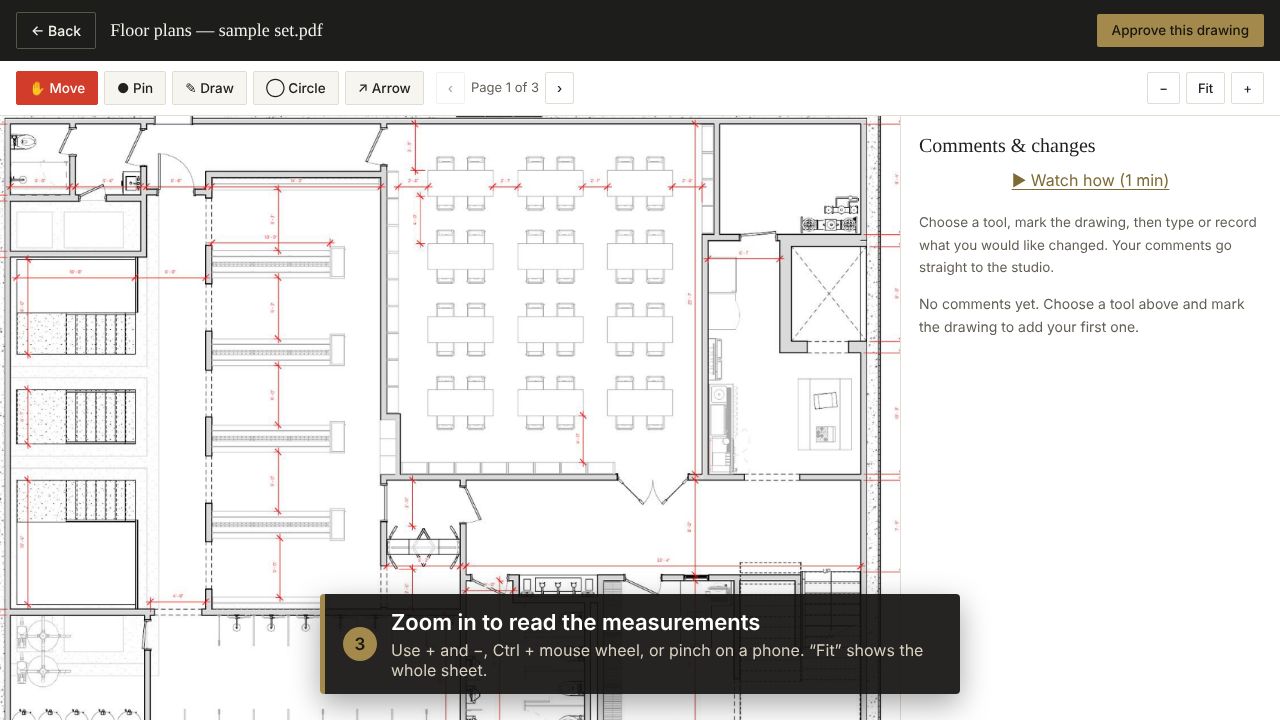The width and height of the screenshot is (1280, 720).
Task: Click the tip title Zoom in to read the measurements
Action: click(575, 622)
